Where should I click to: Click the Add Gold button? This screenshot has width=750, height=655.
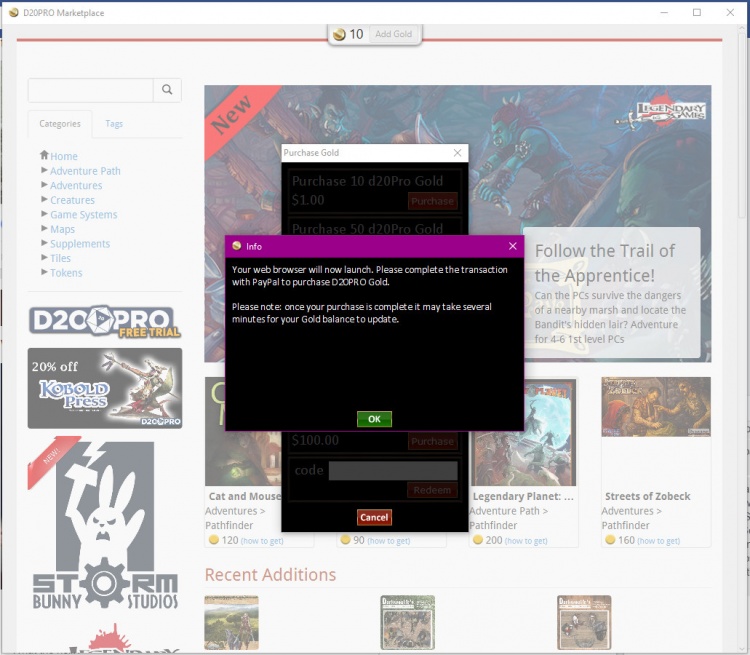point(393,34)
